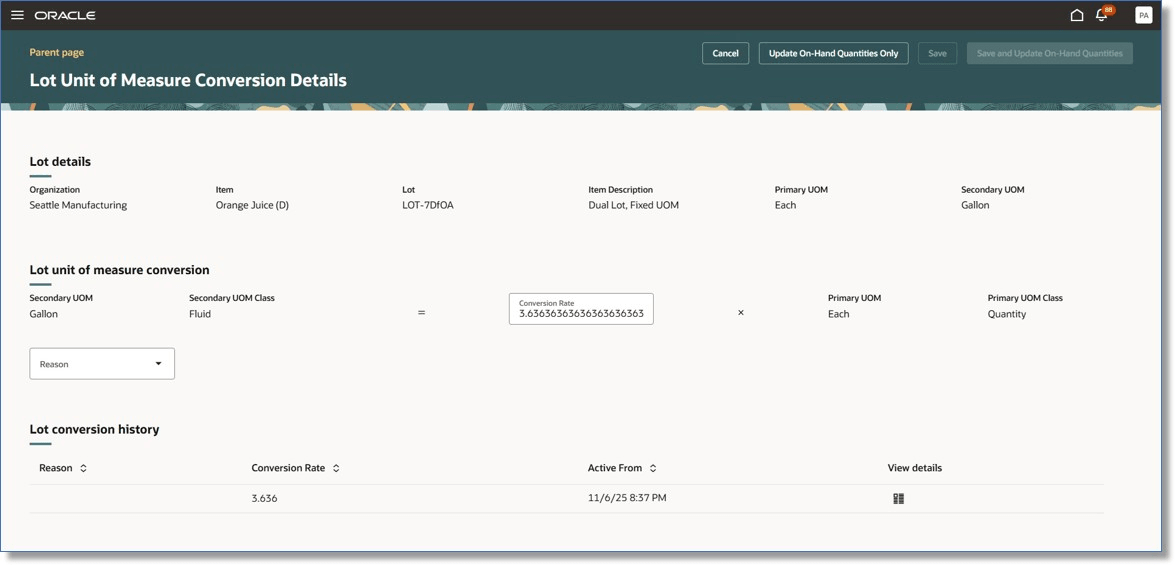Open notifications bell icon
This screenshot has height=565, width=1175.
coord(1102,15)
